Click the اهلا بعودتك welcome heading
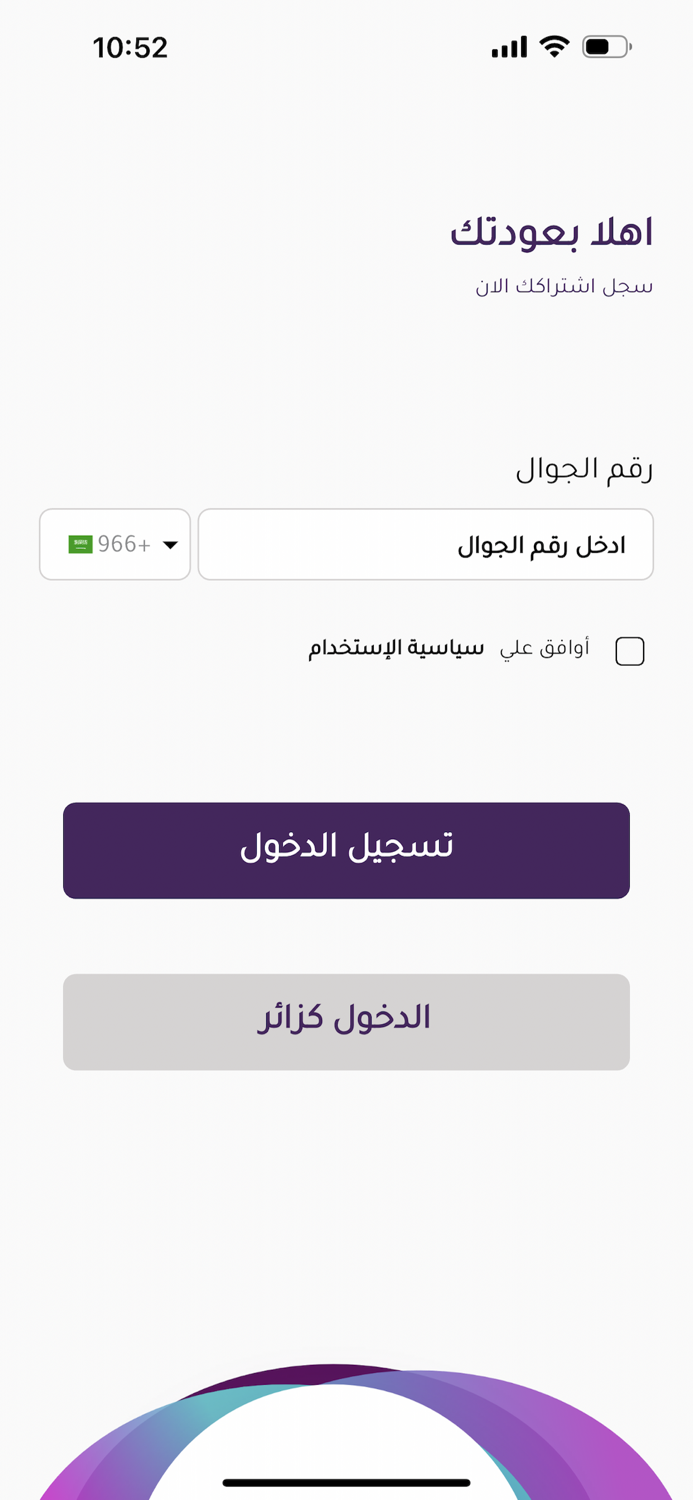 click(x=551, y=232)
